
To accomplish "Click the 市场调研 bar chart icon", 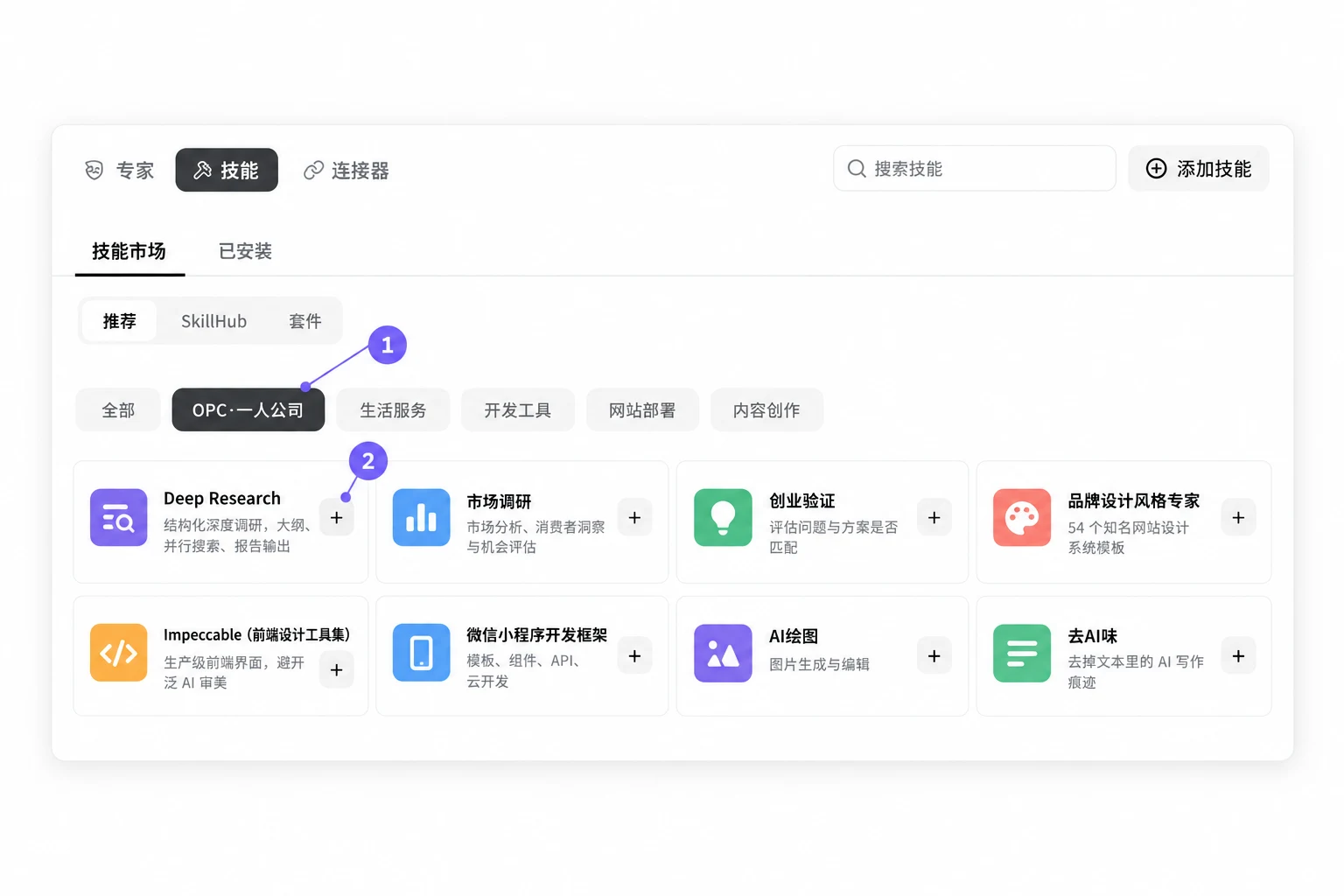I will pyautogui.click(x=421, y=517).
